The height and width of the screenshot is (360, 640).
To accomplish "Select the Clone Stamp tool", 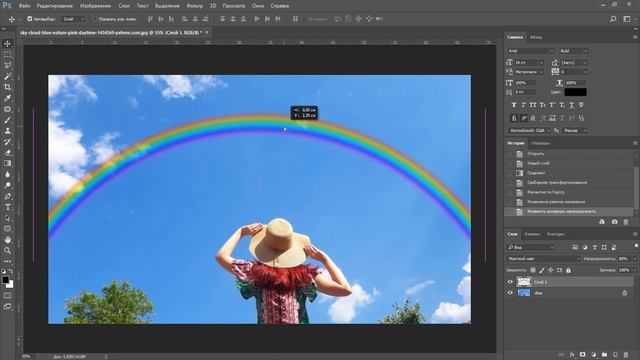I will [7, 131].
